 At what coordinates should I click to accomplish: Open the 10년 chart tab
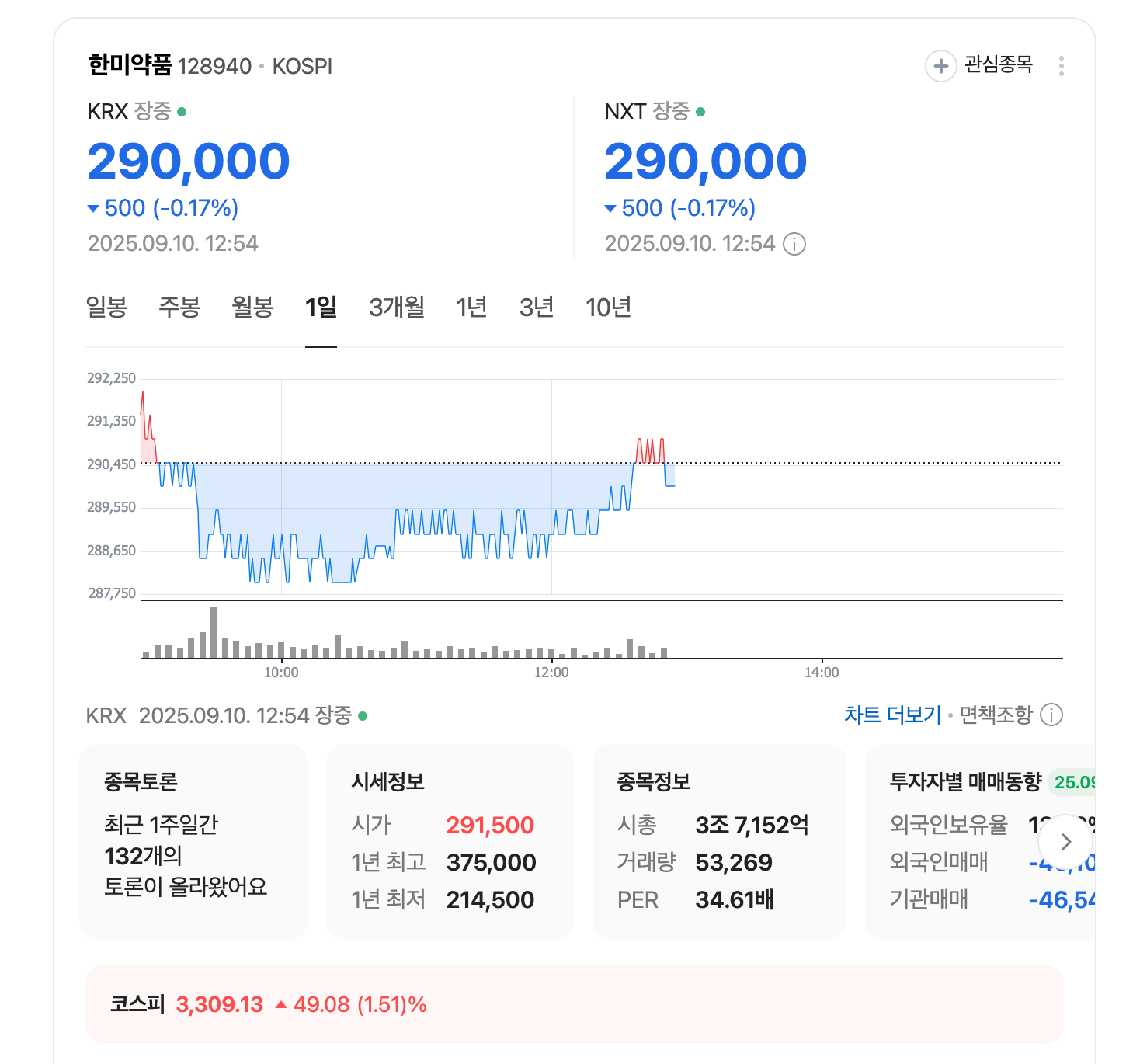pos(608,308)
